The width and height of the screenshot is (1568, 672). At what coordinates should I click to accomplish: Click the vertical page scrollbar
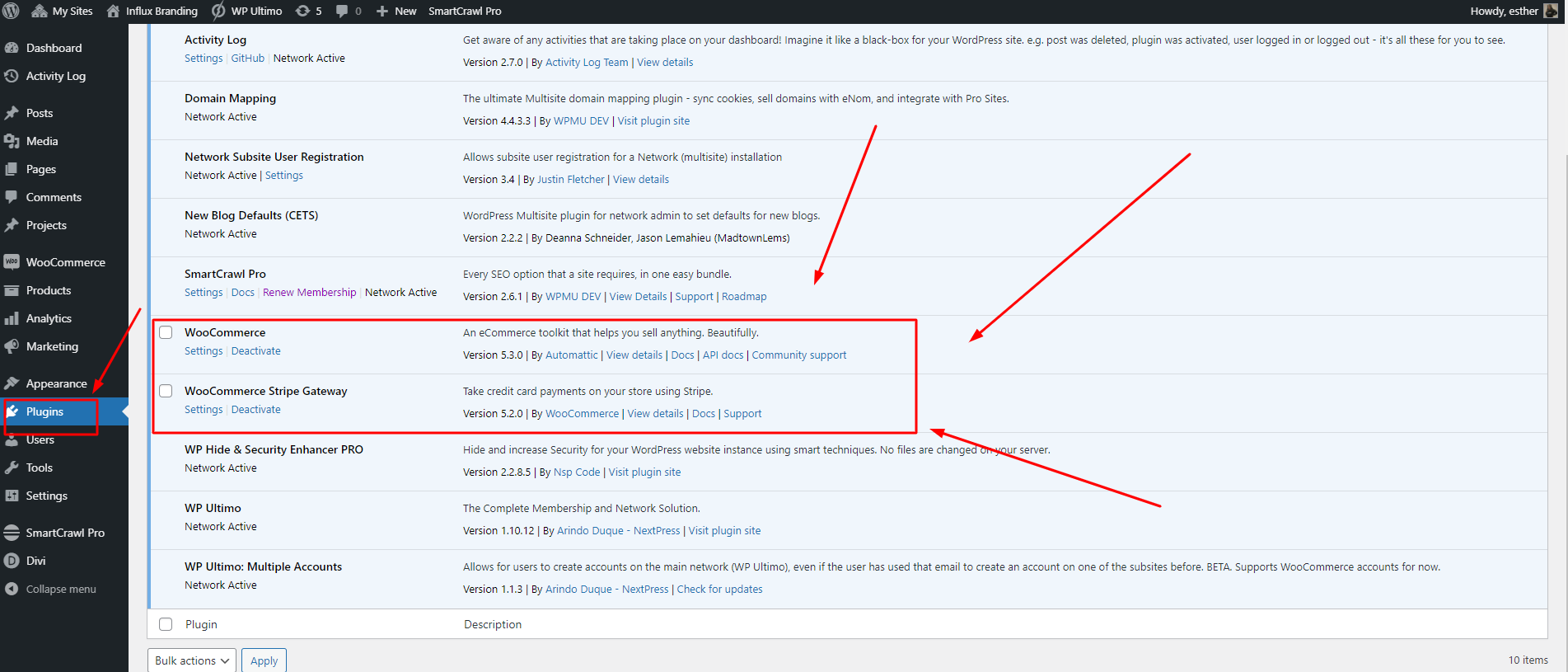[1562, 330]
